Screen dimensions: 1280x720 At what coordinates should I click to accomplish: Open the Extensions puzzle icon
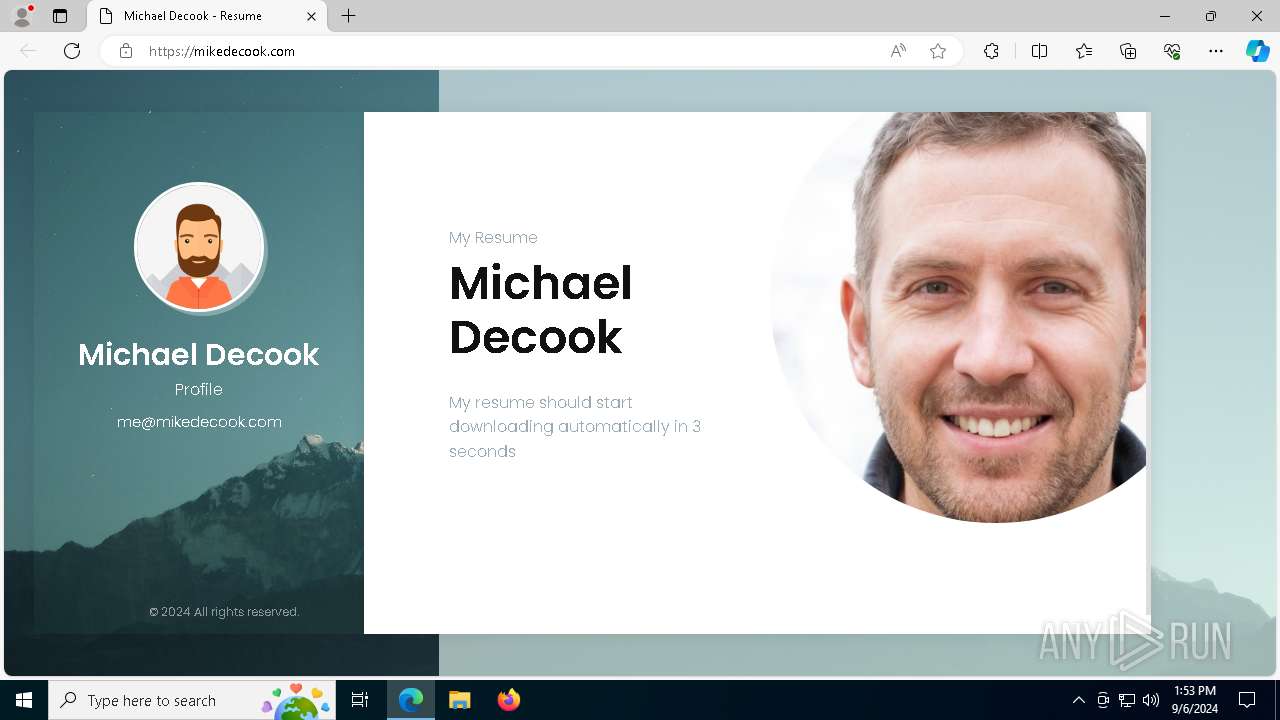point(991,51)
